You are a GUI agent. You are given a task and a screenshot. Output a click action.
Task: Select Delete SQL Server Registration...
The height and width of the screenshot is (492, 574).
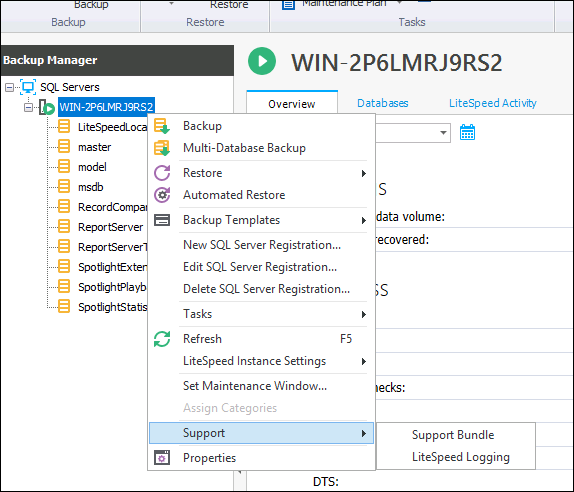click(261, 289)
